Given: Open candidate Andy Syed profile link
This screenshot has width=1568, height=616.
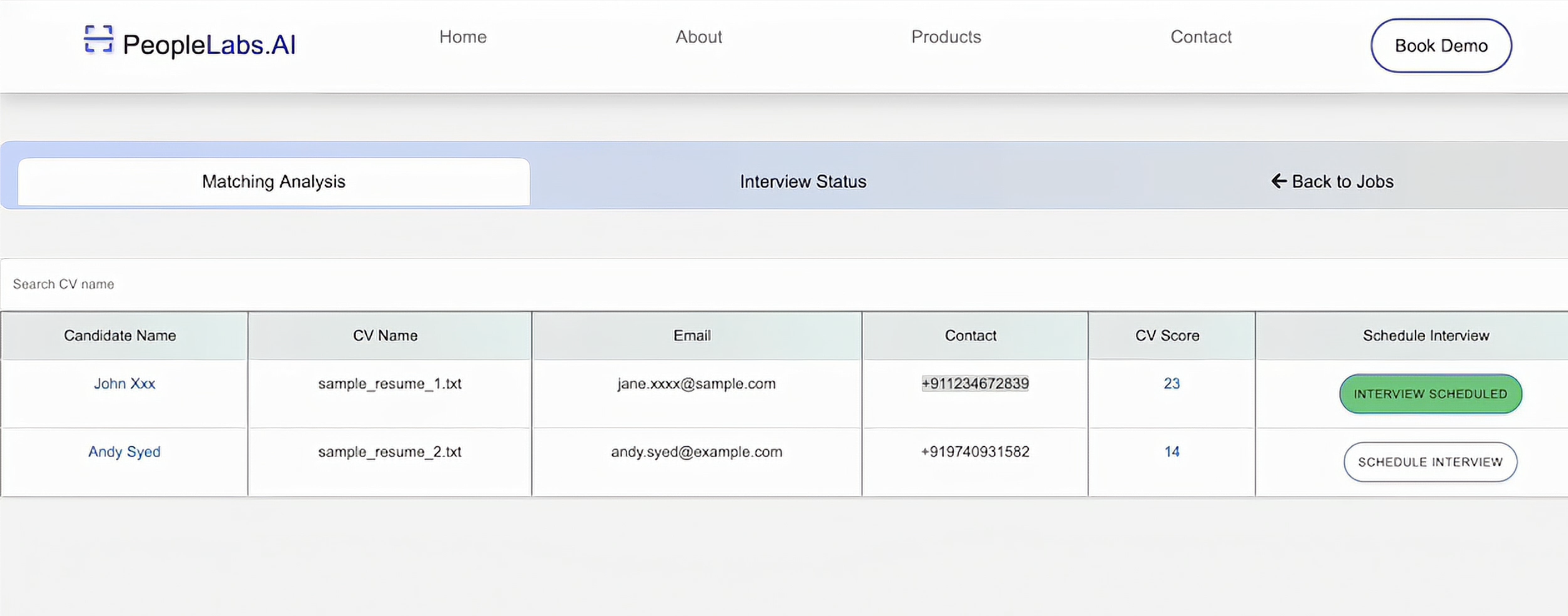Looking at the screenshot, I should [124, 451].
